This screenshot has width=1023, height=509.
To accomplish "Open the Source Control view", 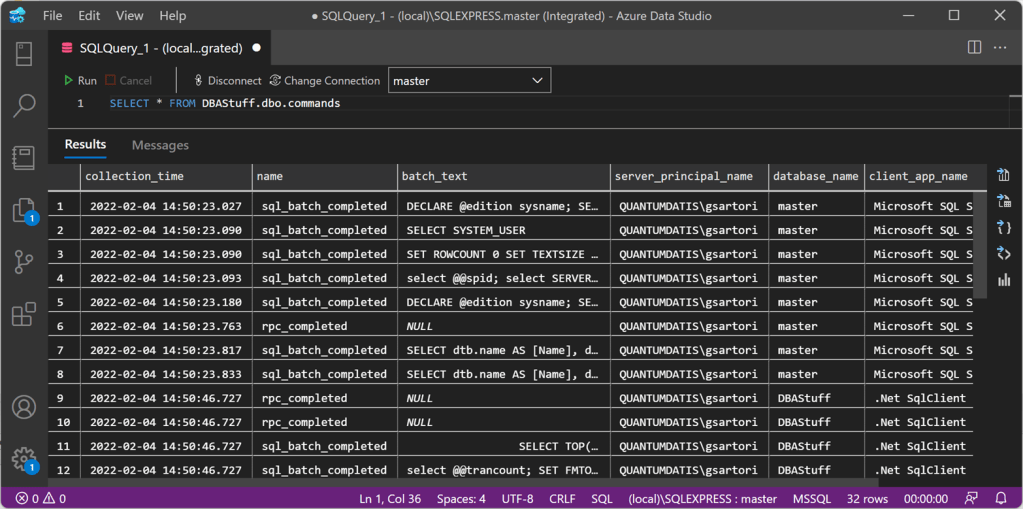I will [x=24, y=262].
